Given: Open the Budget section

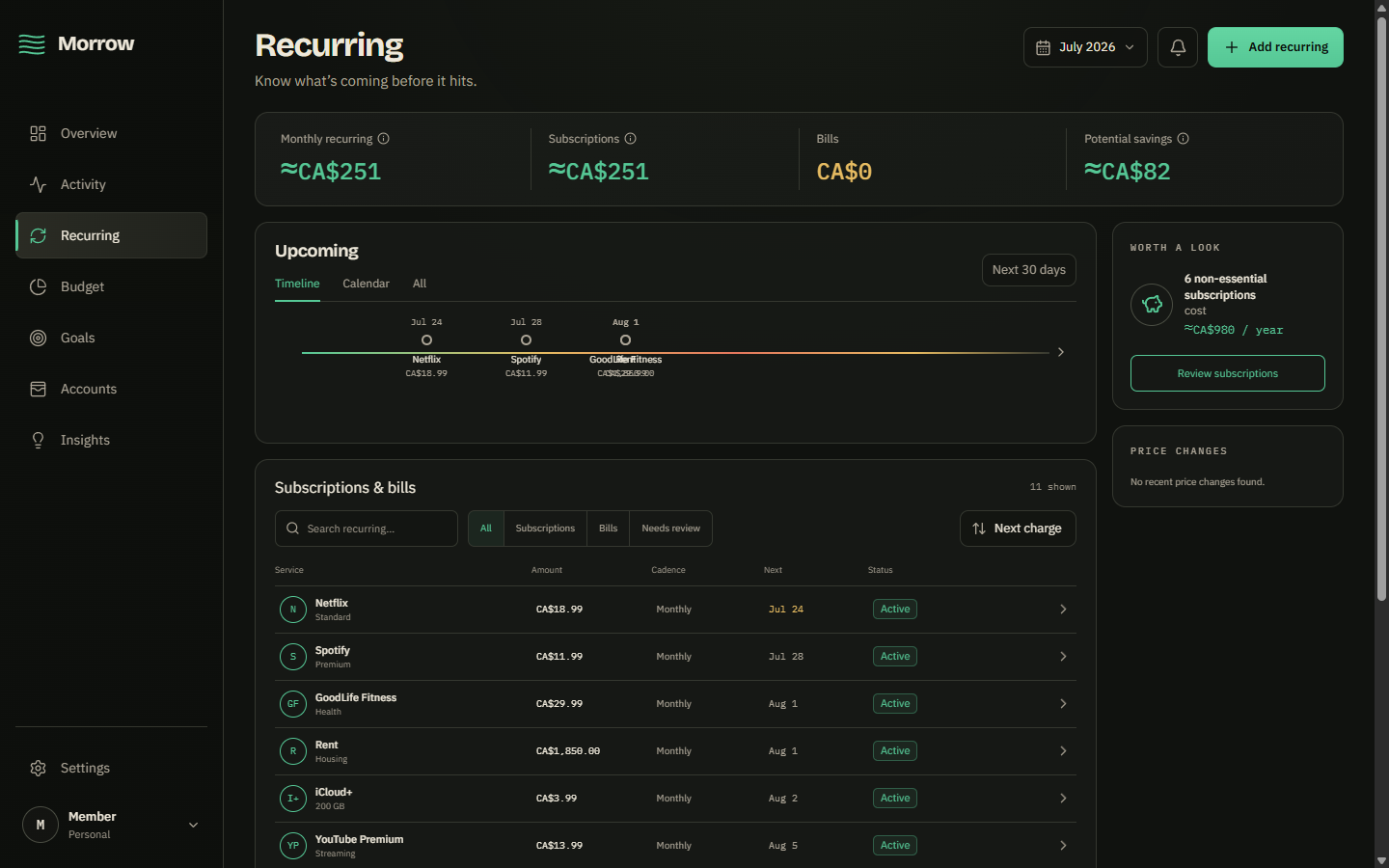Looking at the screenshot, I should click(x=111, y=286).
